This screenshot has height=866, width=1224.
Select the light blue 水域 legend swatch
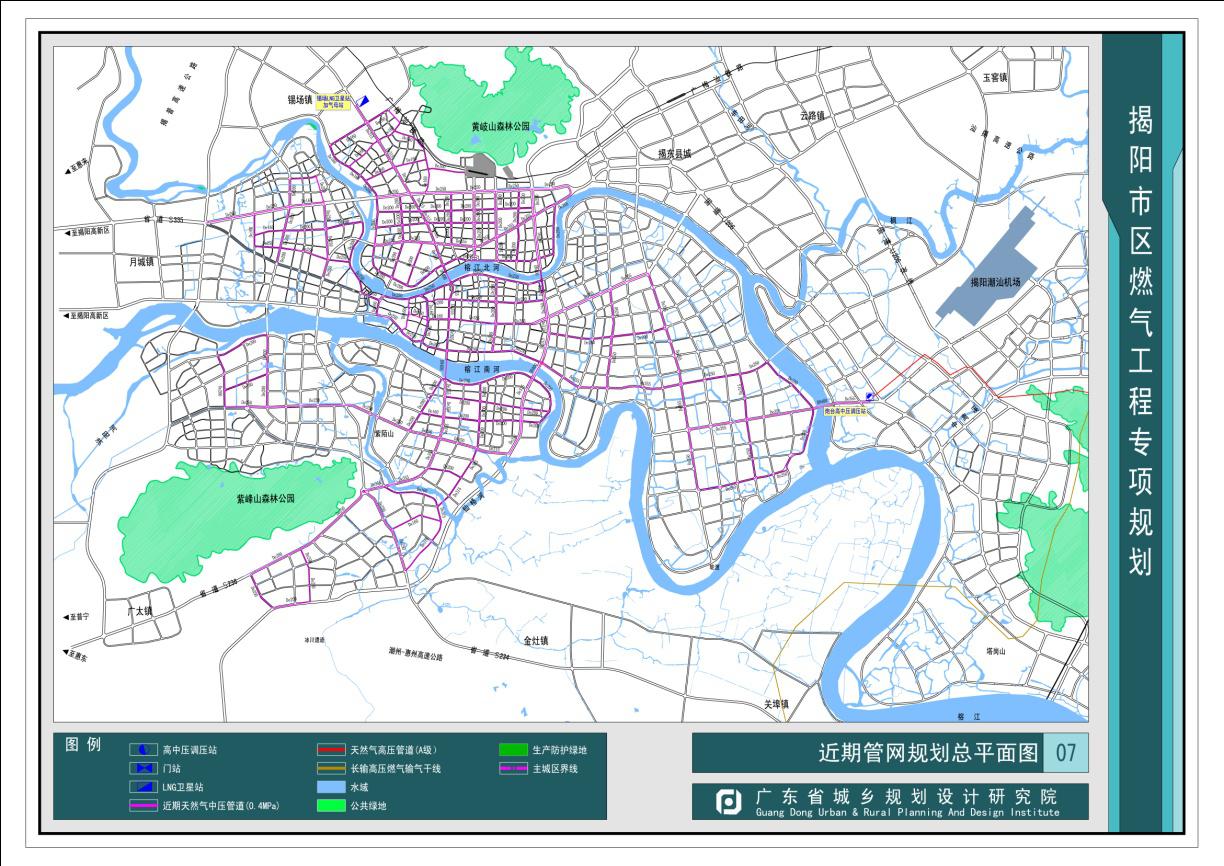(330, 787)
